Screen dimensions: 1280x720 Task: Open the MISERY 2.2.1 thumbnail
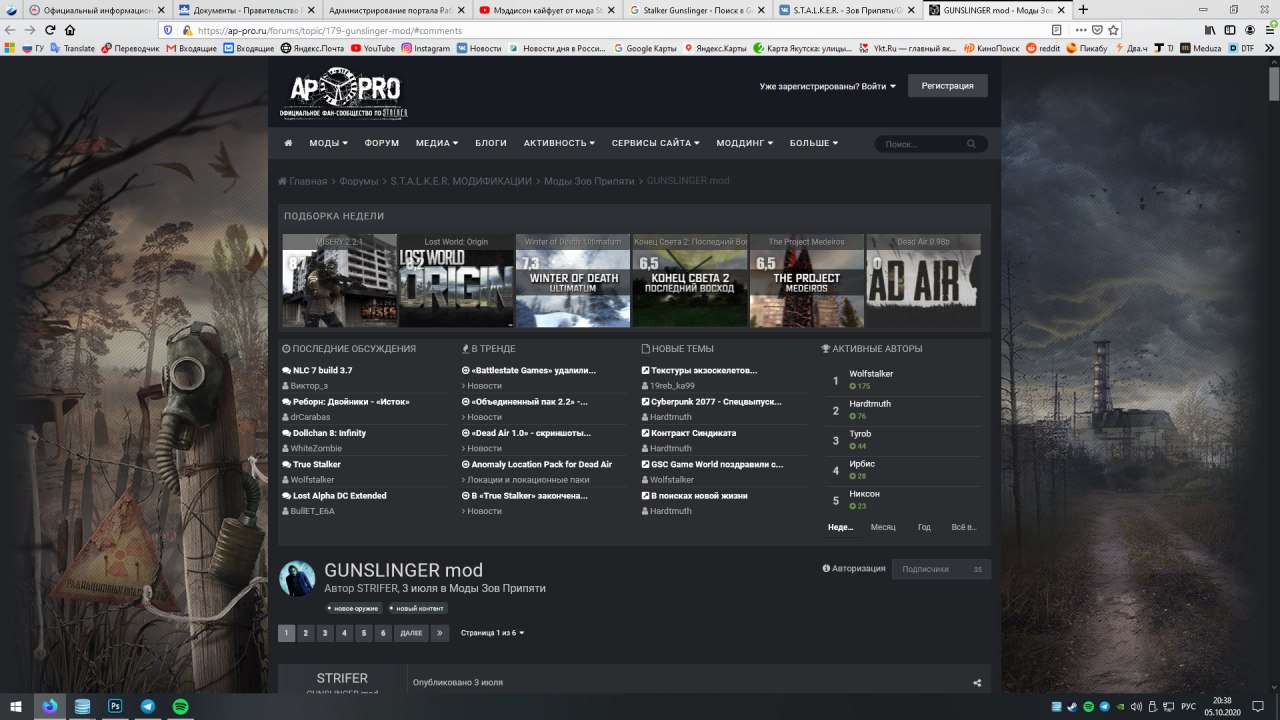tap(339, 280)
